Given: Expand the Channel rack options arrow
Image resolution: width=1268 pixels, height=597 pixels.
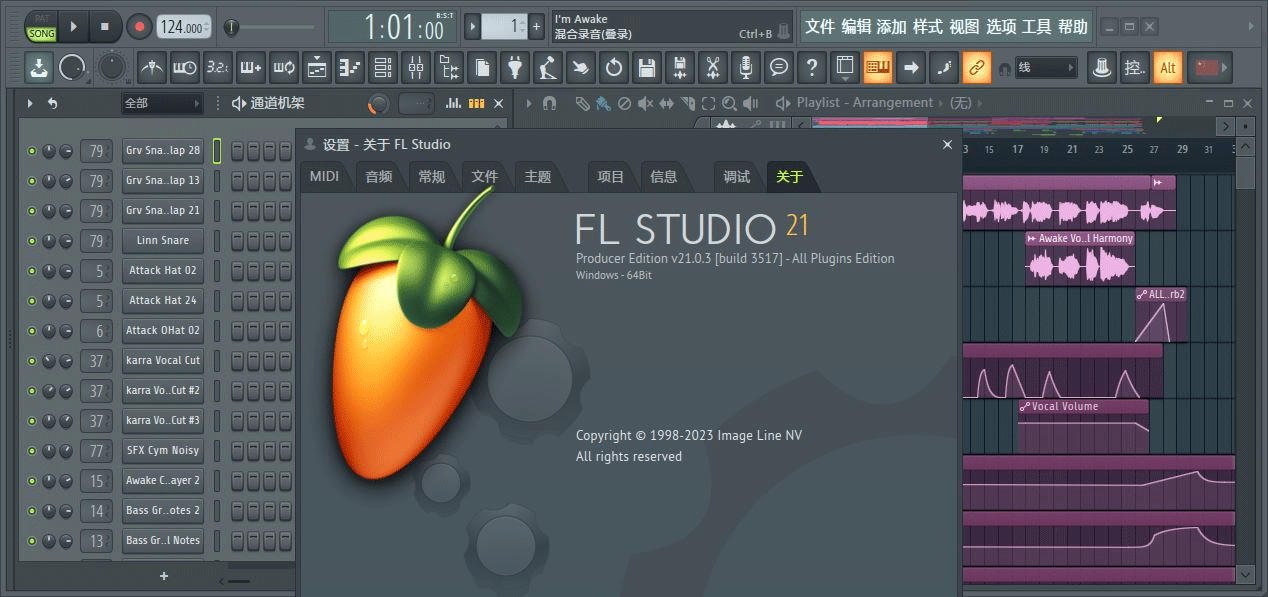Looking at the screenshot, I should [30, 103].
